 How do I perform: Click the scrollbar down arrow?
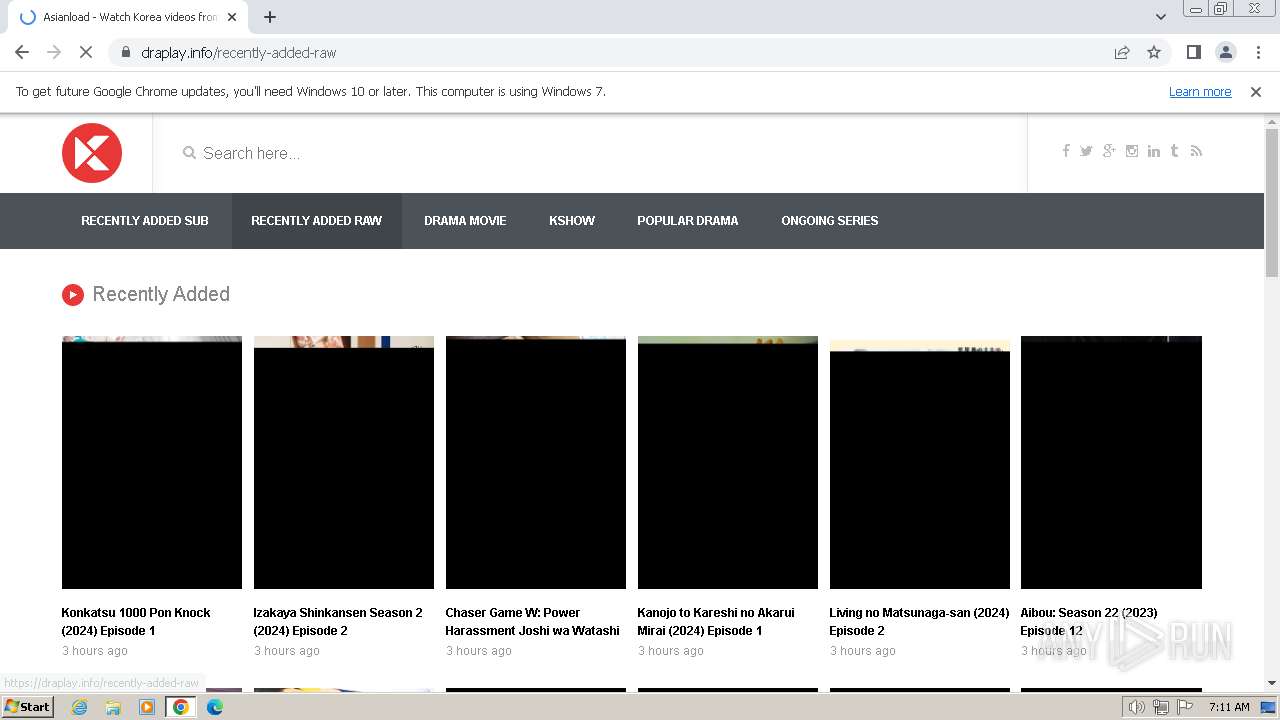1272,683
